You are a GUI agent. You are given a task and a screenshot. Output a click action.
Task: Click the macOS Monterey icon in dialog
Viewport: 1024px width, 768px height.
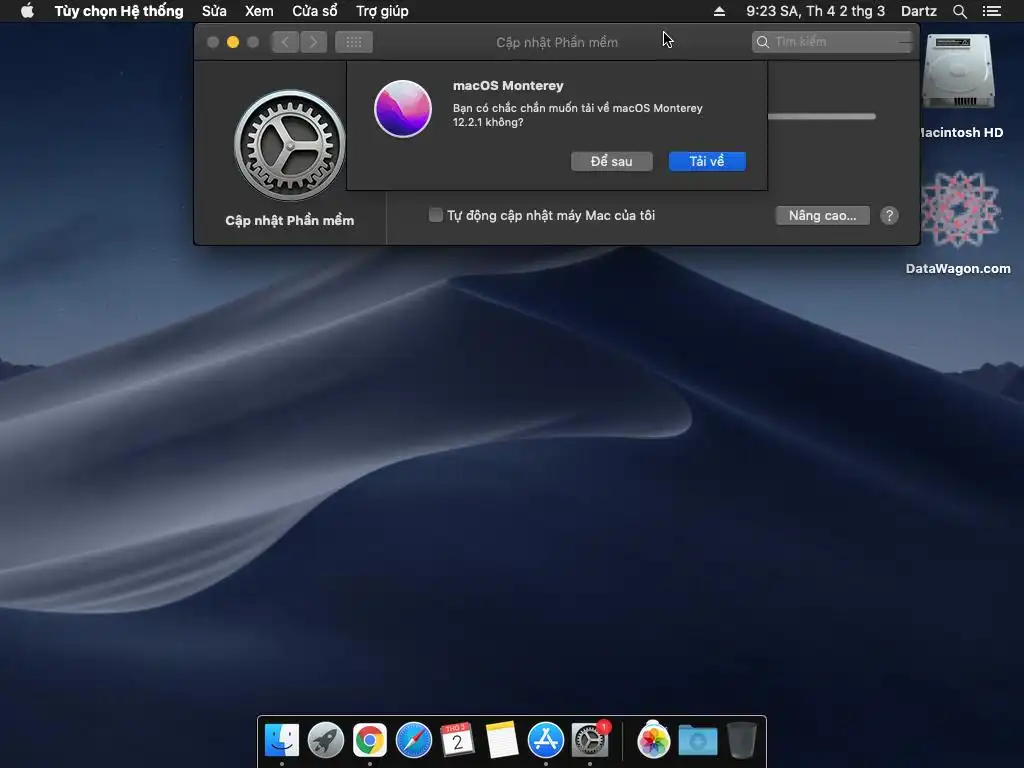(403, 109)
